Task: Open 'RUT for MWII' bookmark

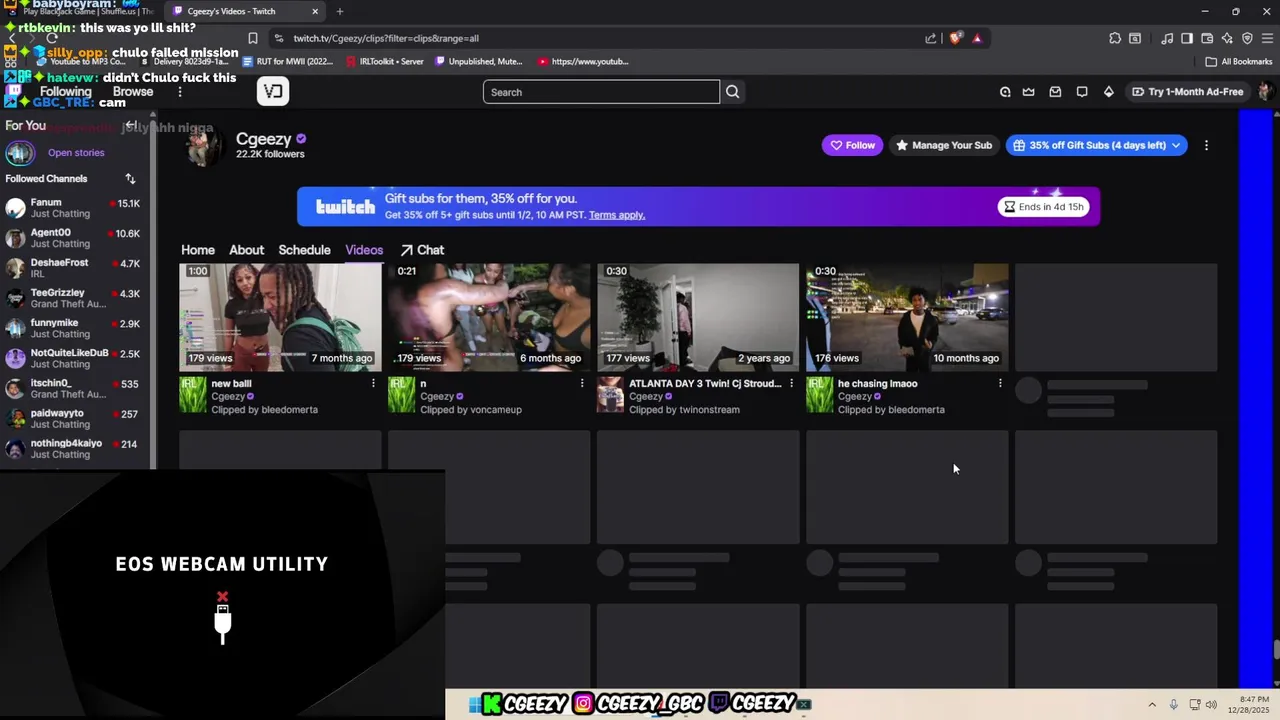Action: pyautogui.click(x=288, y=61)
